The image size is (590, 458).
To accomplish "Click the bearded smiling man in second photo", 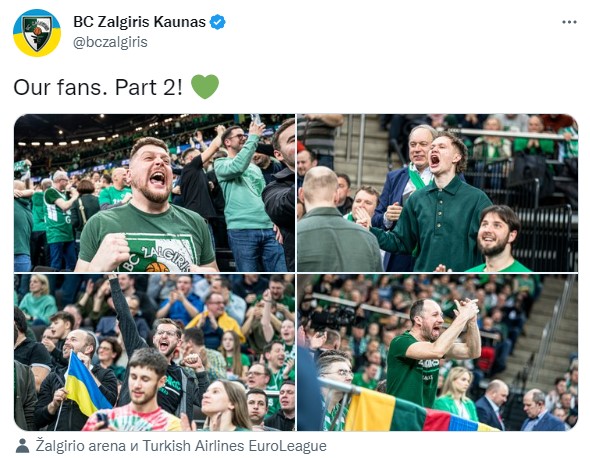I will (498, 239).
